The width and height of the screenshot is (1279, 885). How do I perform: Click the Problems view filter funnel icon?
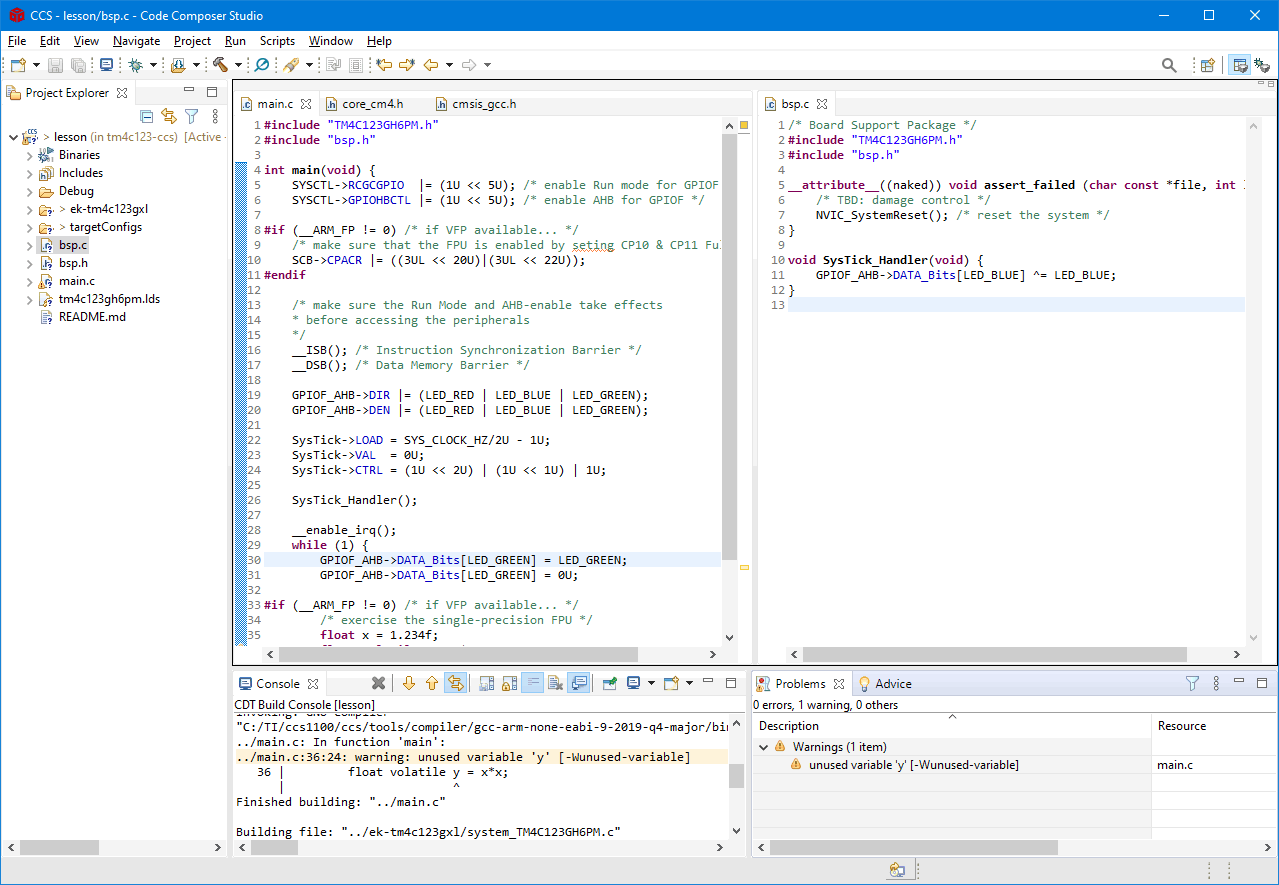[1192, 684]
